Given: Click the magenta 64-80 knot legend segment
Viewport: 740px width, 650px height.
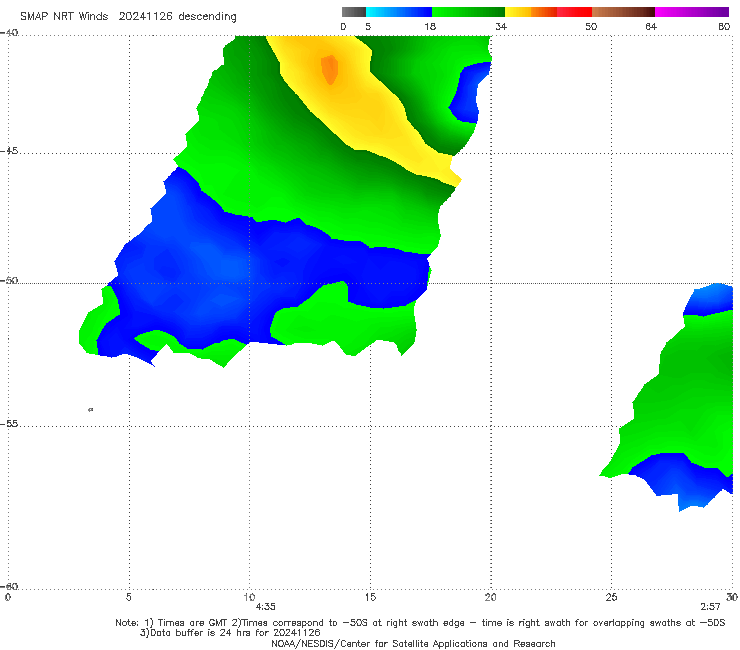Looking at the screenshot, I should (692, 12).
